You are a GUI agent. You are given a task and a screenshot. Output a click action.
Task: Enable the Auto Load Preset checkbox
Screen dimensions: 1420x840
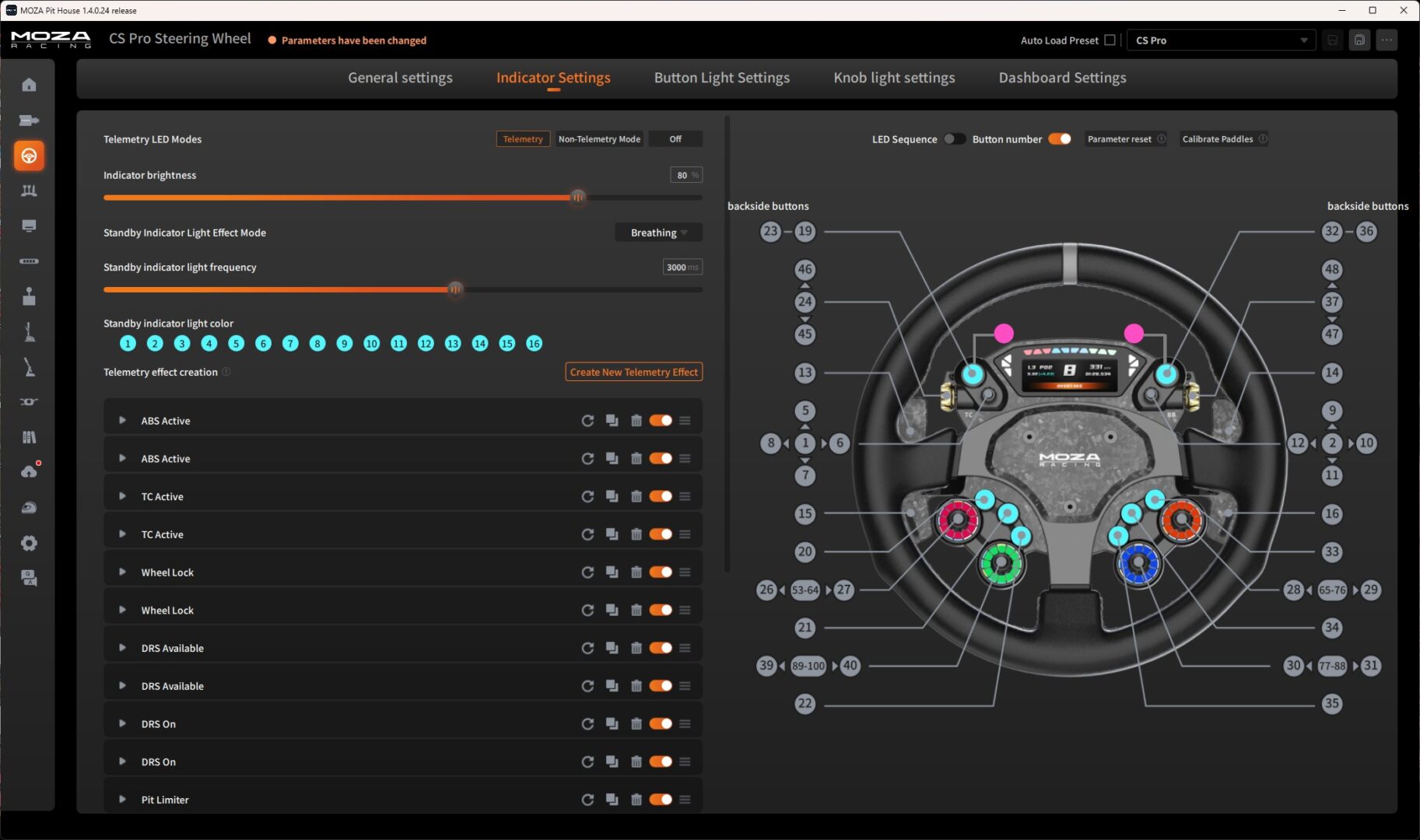coord(1110,40)
